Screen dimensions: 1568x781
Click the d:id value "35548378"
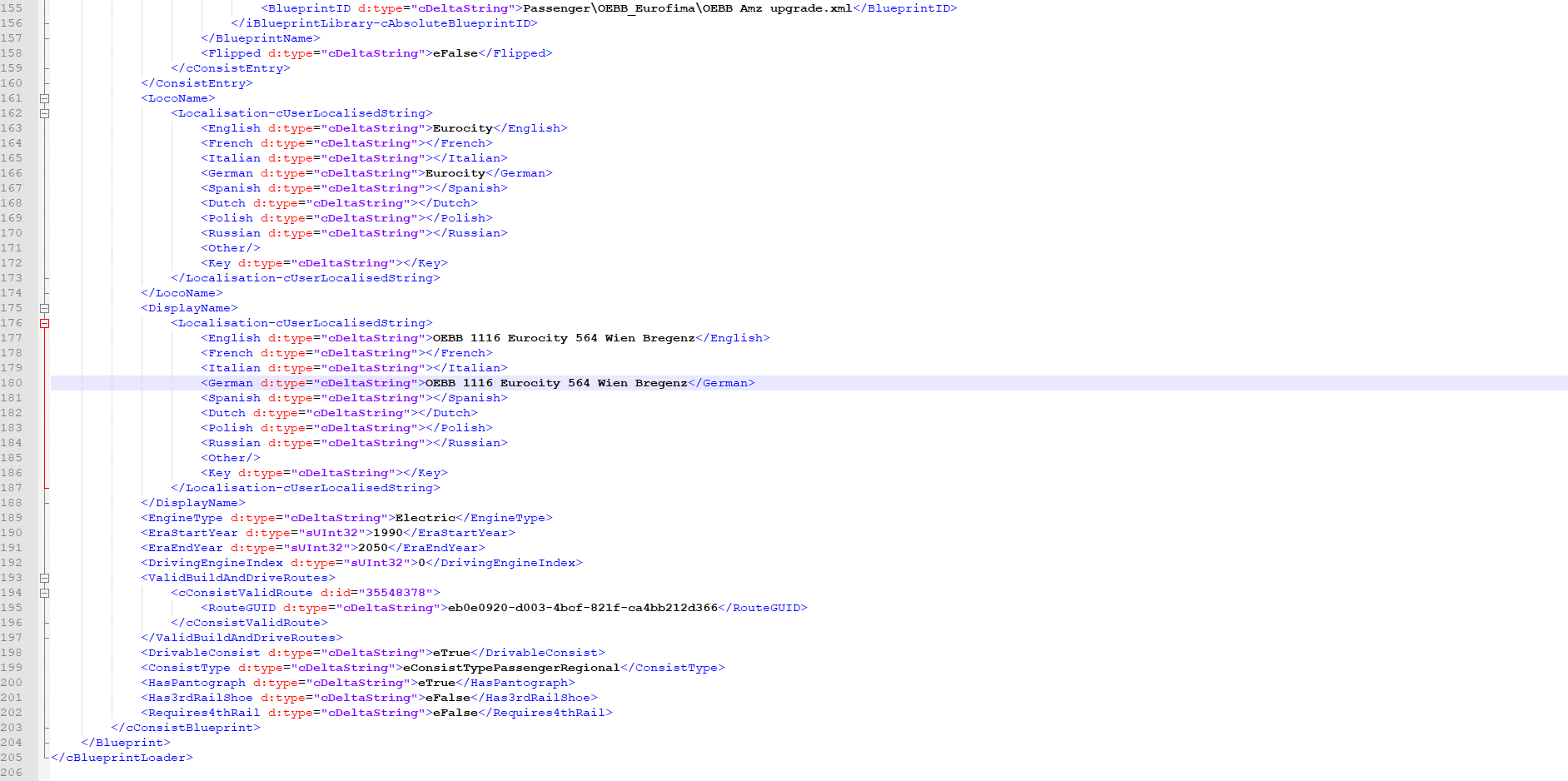pyautogui.click(x=396, y=593)
